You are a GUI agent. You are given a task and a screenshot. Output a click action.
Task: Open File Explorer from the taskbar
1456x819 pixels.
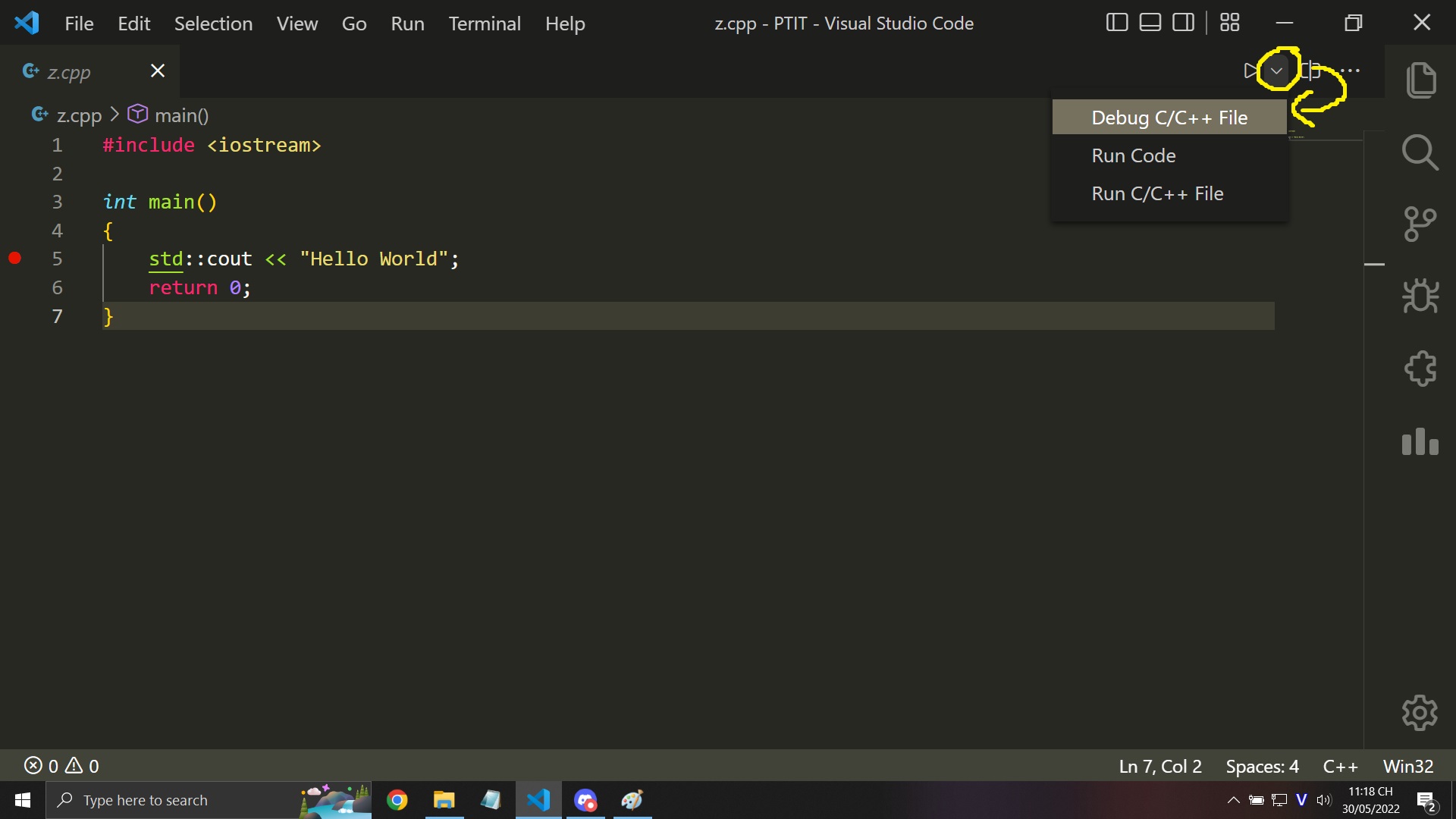click(444, 800)
